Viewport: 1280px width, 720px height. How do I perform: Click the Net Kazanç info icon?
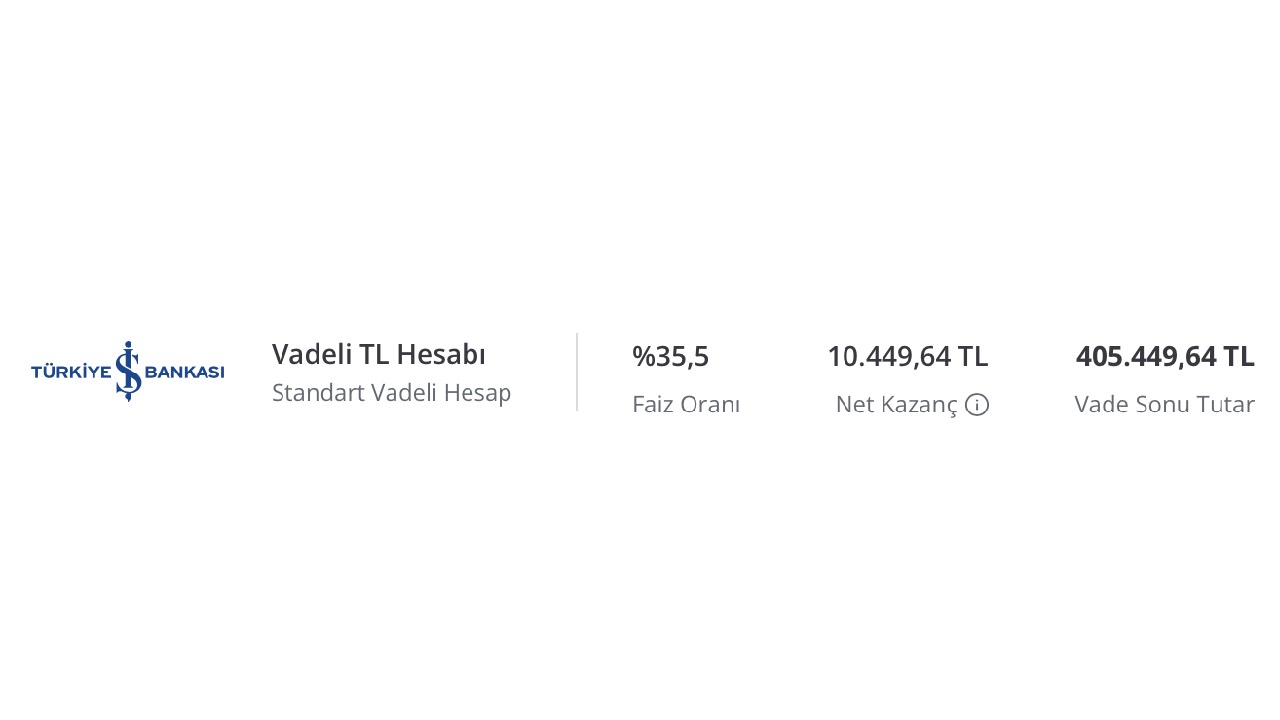click(x=977, y=405)
